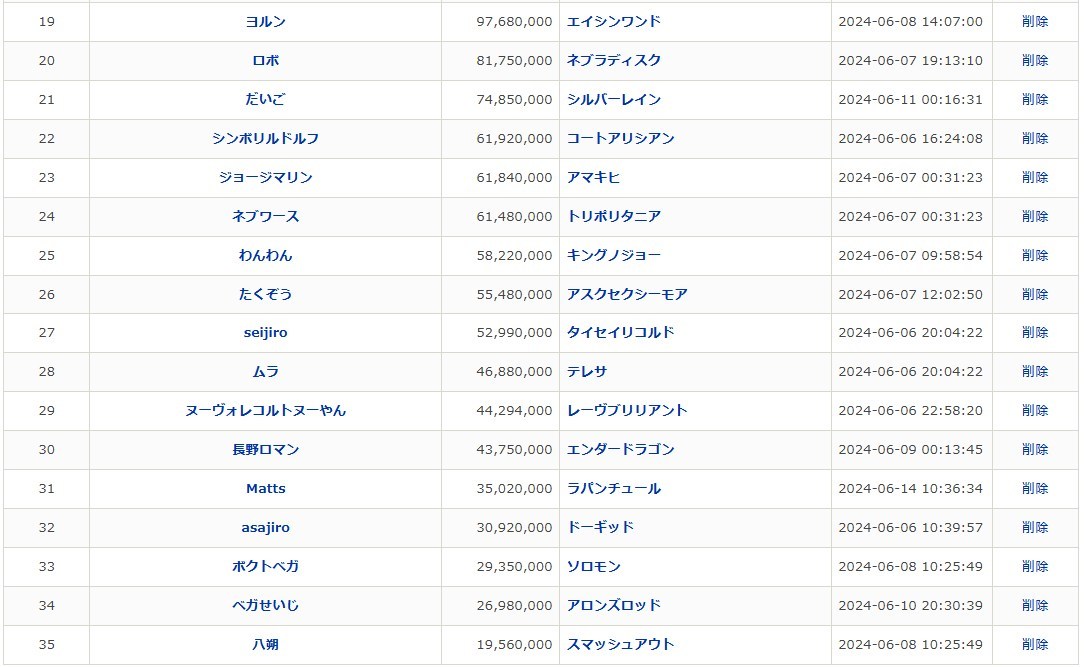Click 削除 in row 29
This screenshot has height=667, width=1086.
tap(1035, 410)
